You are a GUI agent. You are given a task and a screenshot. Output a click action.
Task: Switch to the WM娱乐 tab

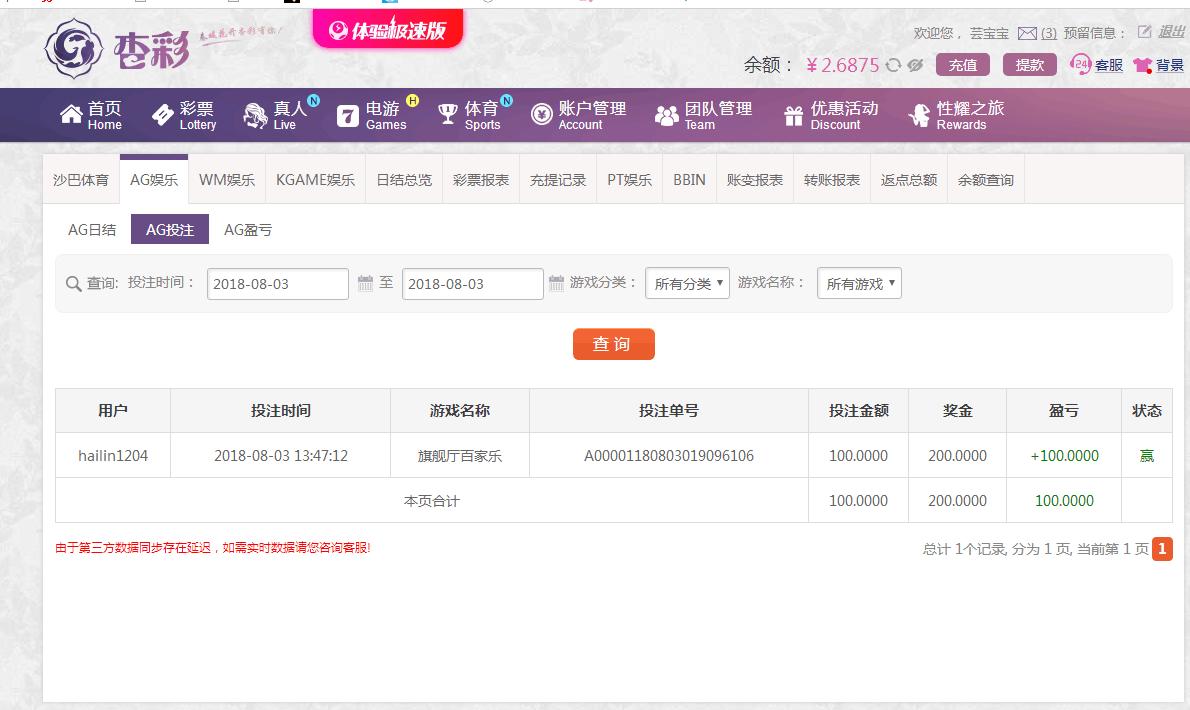coord(227,180)
